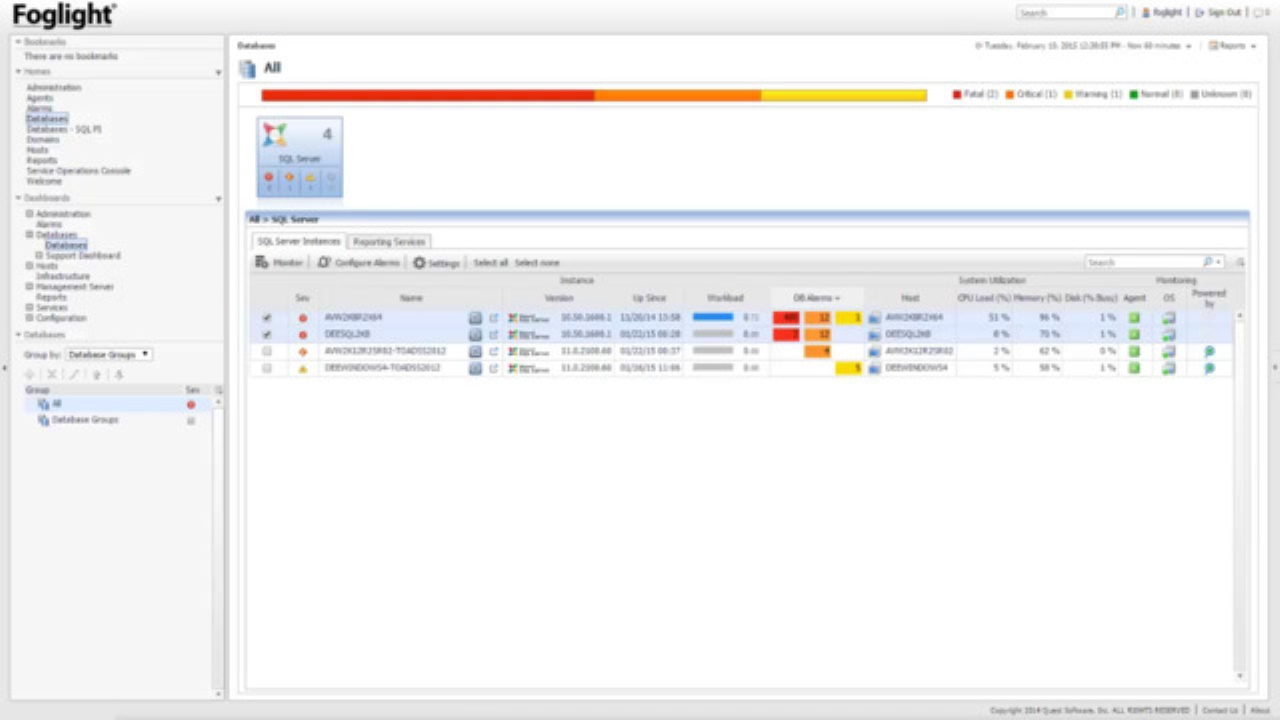Expand Services node in Dashboards tree
The height and width of the screenshot is (720, 1280).
(x=29, y=308)
